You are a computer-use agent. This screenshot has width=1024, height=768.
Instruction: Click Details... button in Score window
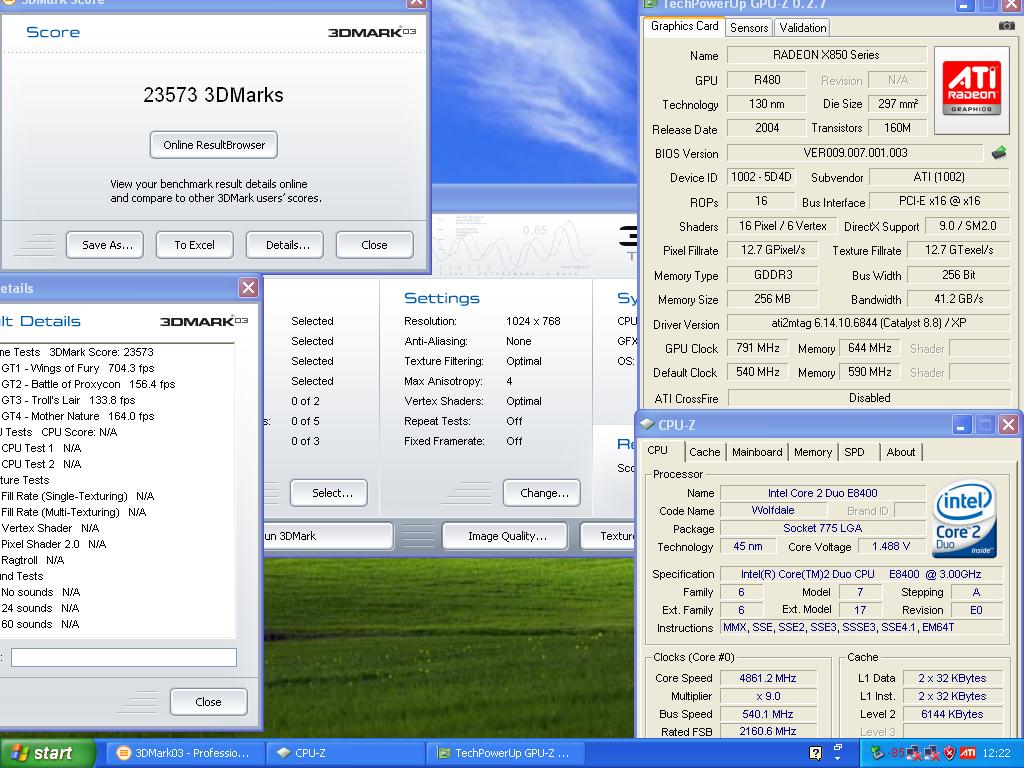285,245
